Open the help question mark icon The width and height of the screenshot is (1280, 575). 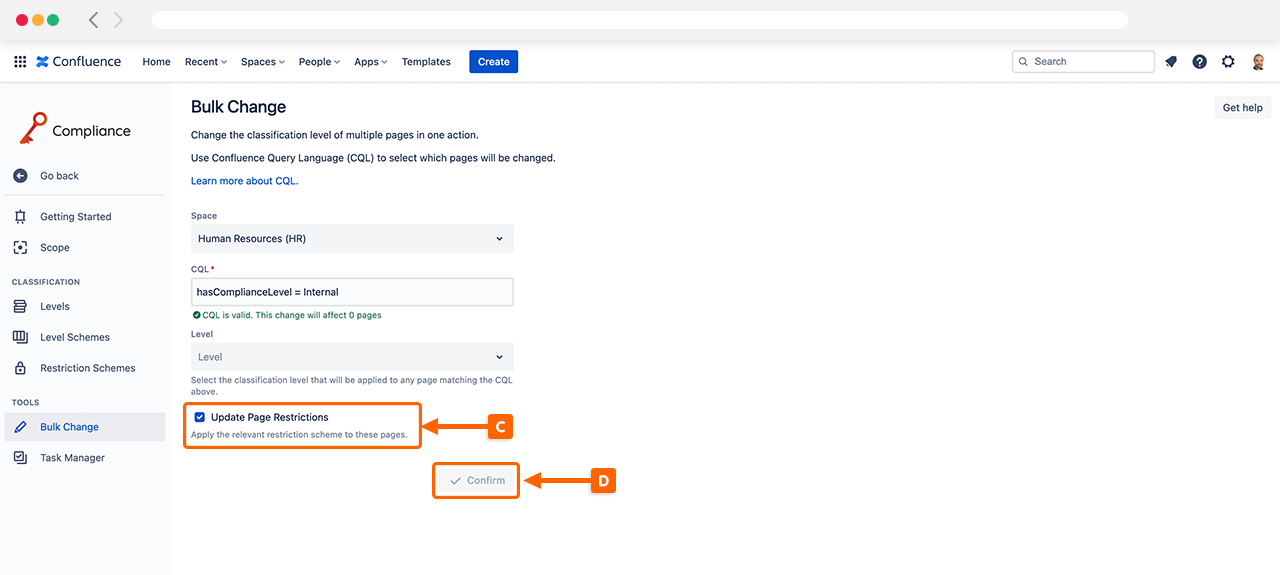click(x=1199, y=62)
